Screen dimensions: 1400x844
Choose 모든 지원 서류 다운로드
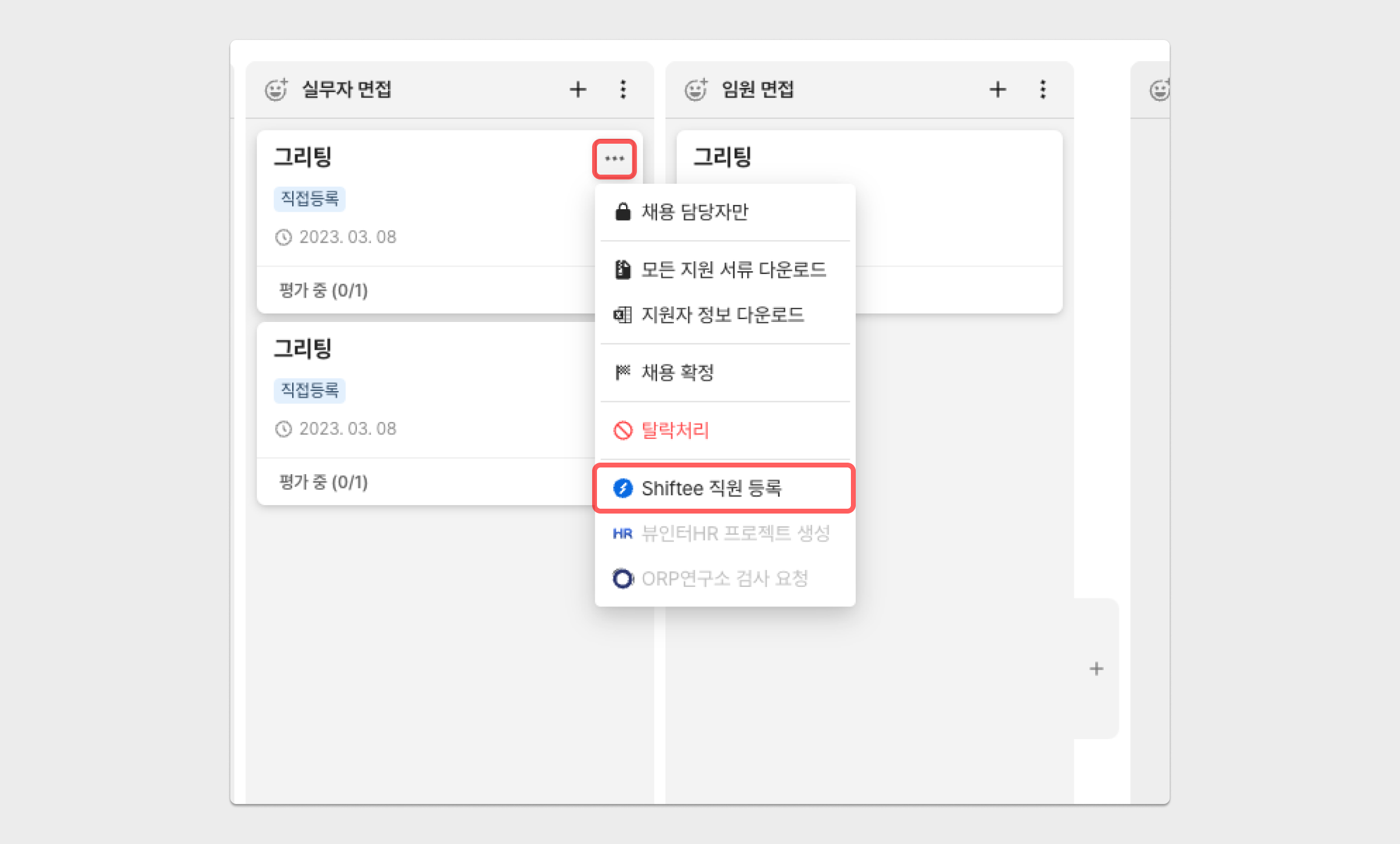(733, 269)
